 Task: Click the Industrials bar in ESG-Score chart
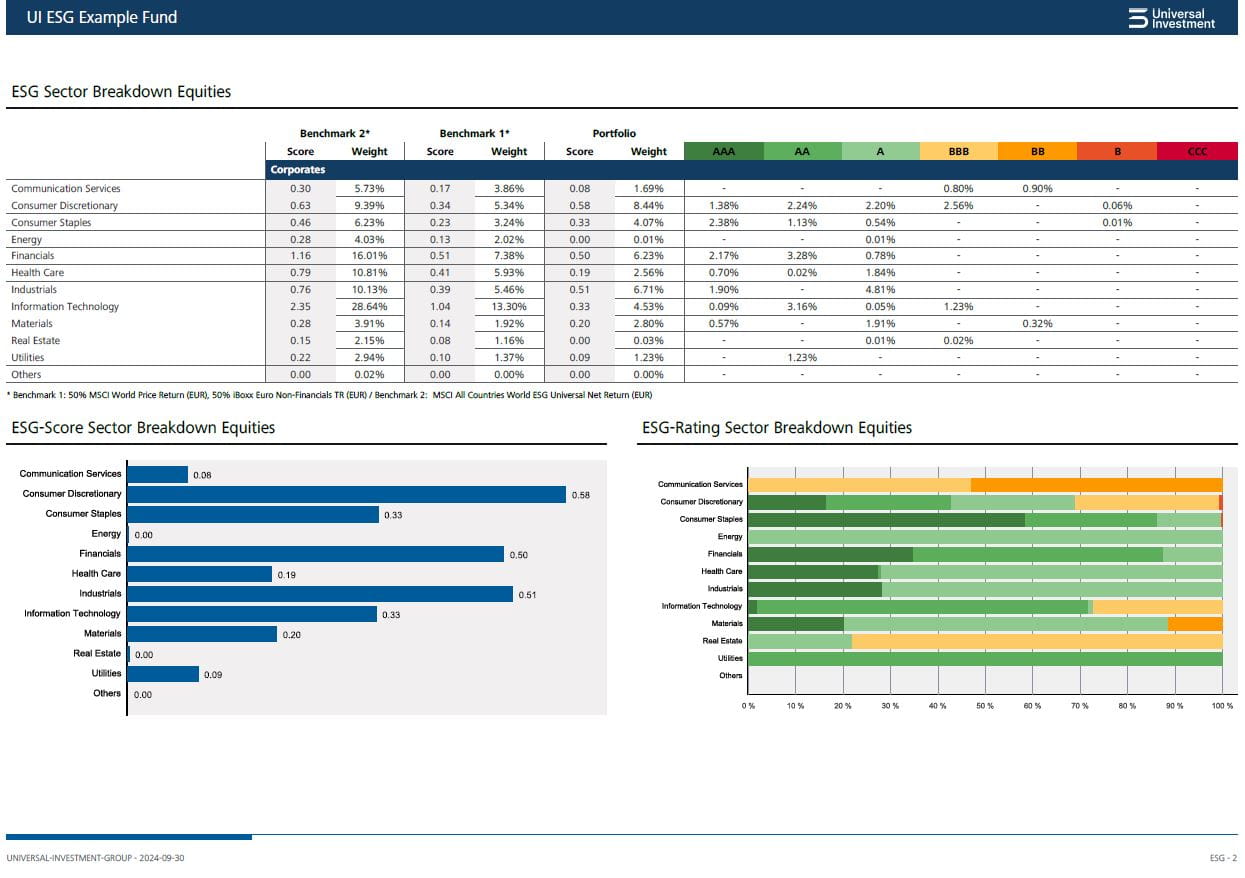[x=320, y=594]
